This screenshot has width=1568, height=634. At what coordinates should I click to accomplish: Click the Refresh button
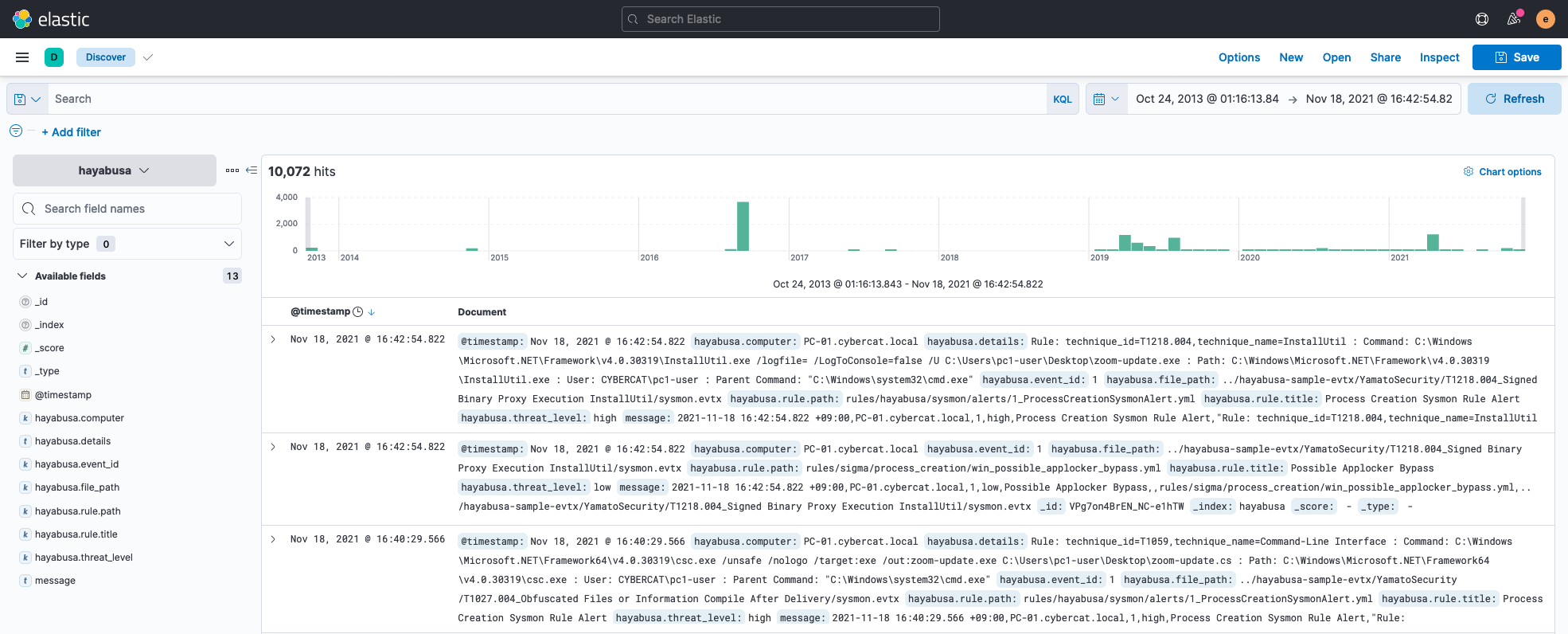coord(1515,99)
